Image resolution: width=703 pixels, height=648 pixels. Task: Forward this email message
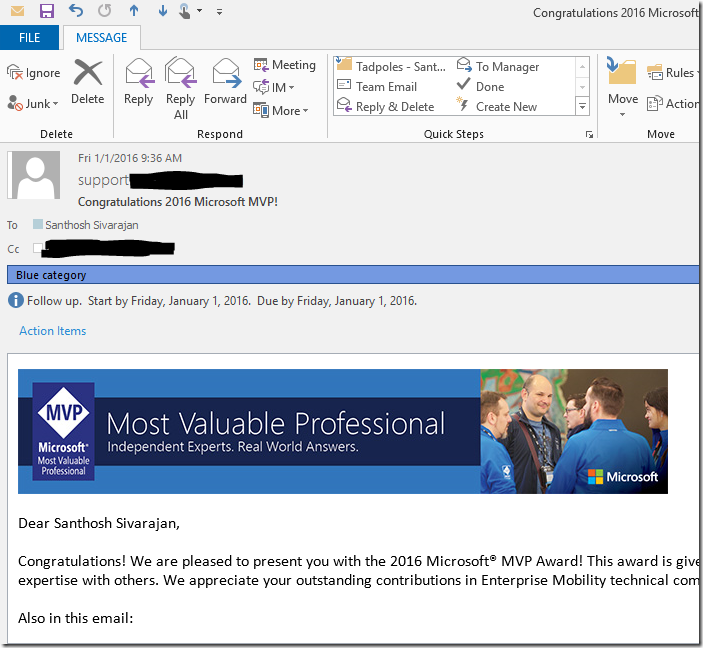pos(226,83)
